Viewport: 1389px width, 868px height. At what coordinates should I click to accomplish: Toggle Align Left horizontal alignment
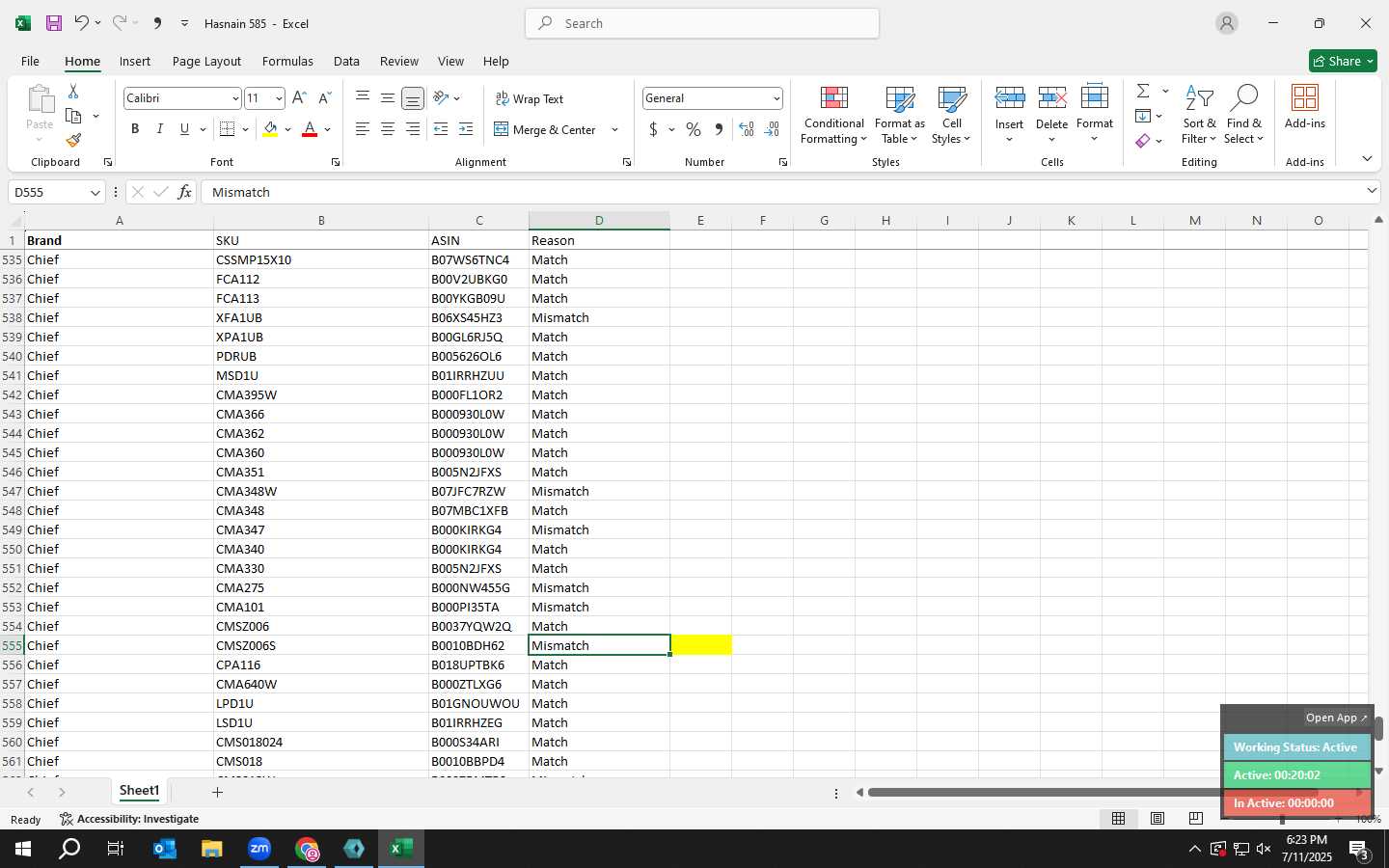pos(363,129)
